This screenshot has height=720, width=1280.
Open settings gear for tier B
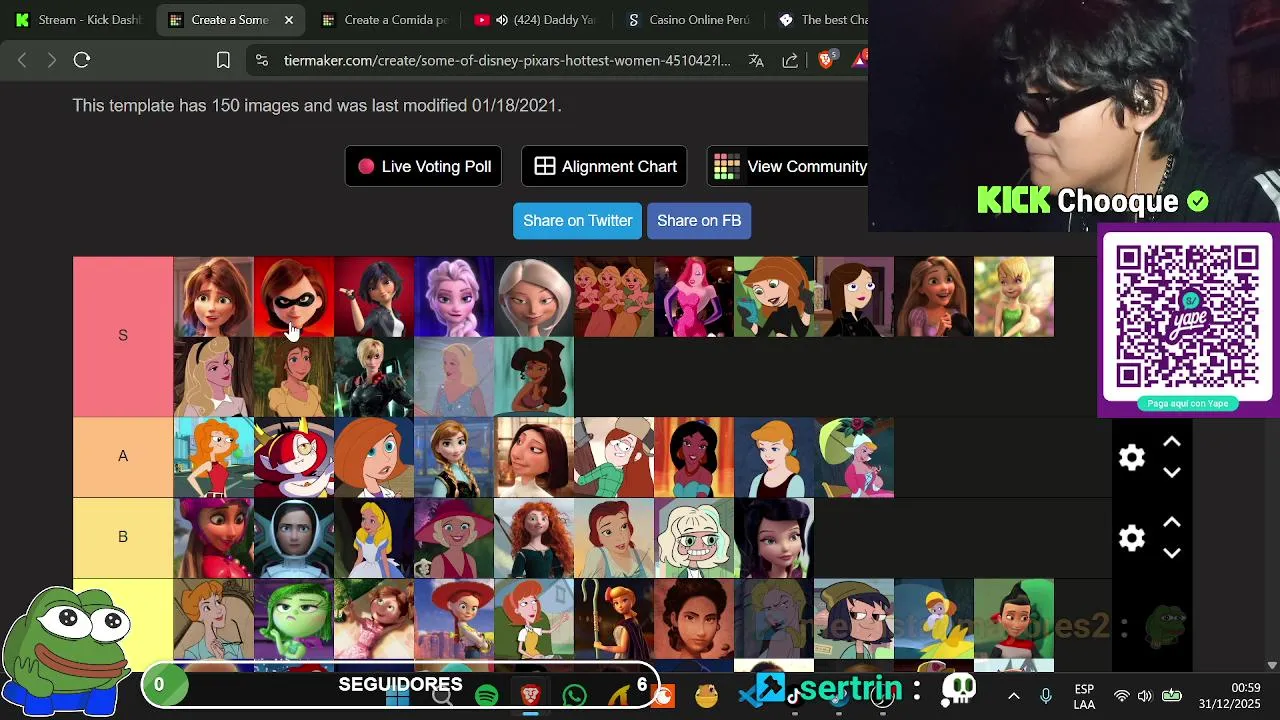tap(1131, 538)
